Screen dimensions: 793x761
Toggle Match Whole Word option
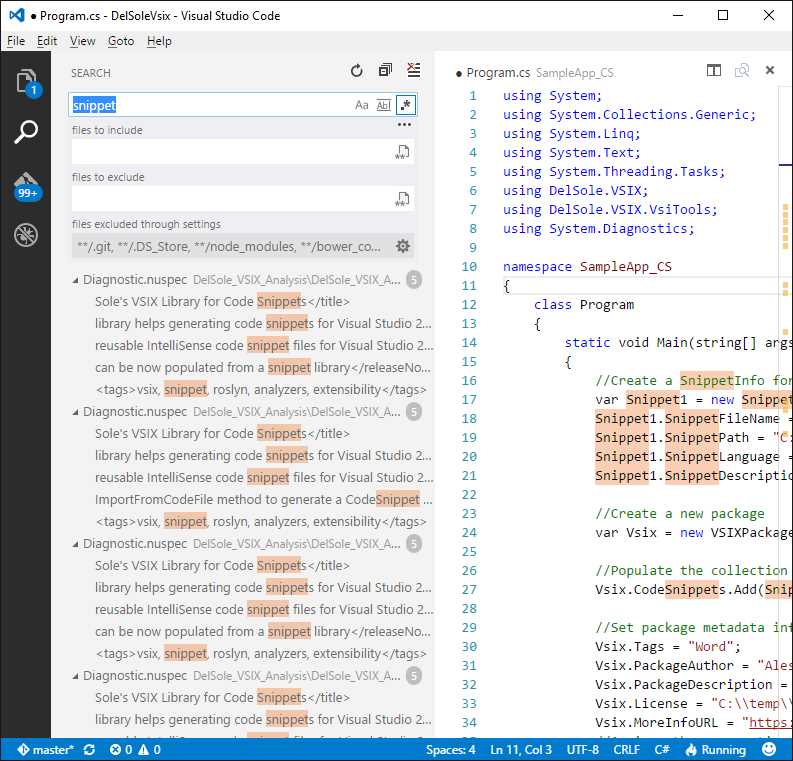click(x=384, y=105)
